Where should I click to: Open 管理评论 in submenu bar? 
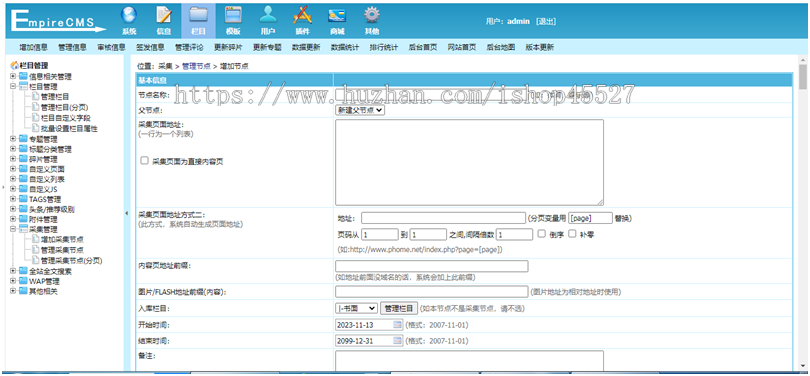pyautogui.click(x=189, y=47)
